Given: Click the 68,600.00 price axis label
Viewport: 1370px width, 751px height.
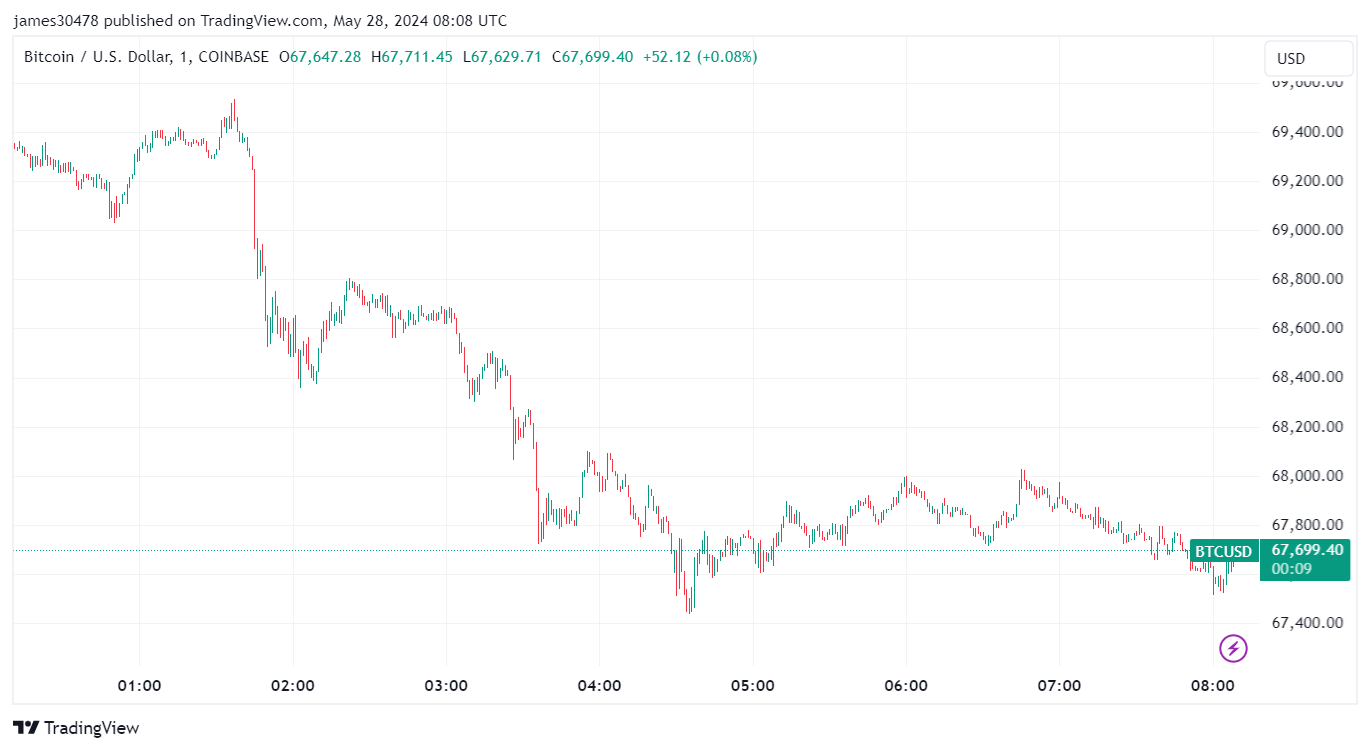Looking at the screenshot, I should coord(1307,328).
